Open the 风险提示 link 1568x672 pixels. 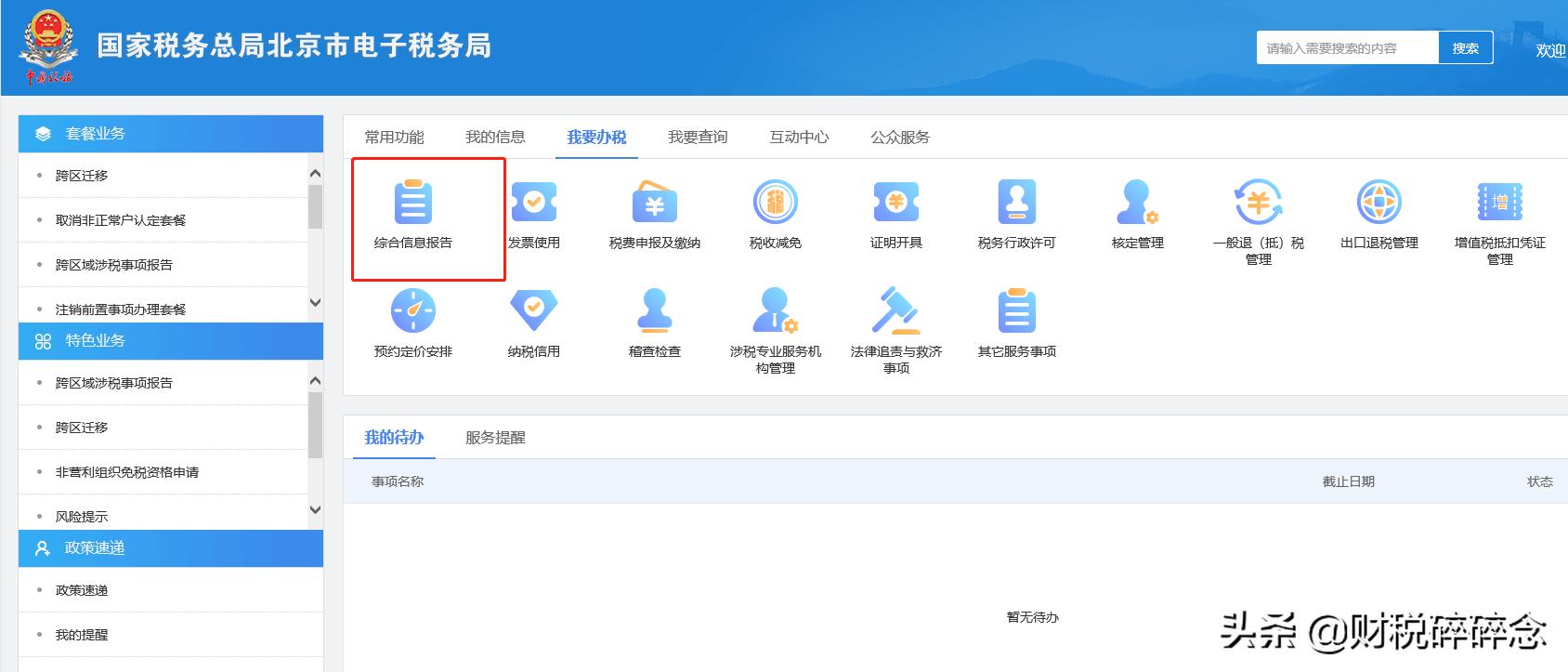pos(82,517)
